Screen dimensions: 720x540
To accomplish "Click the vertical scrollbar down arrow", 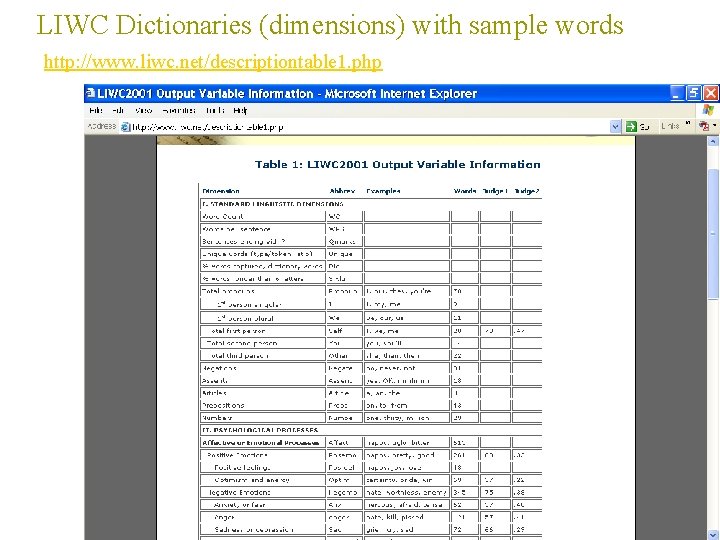I will click(713, 535).
